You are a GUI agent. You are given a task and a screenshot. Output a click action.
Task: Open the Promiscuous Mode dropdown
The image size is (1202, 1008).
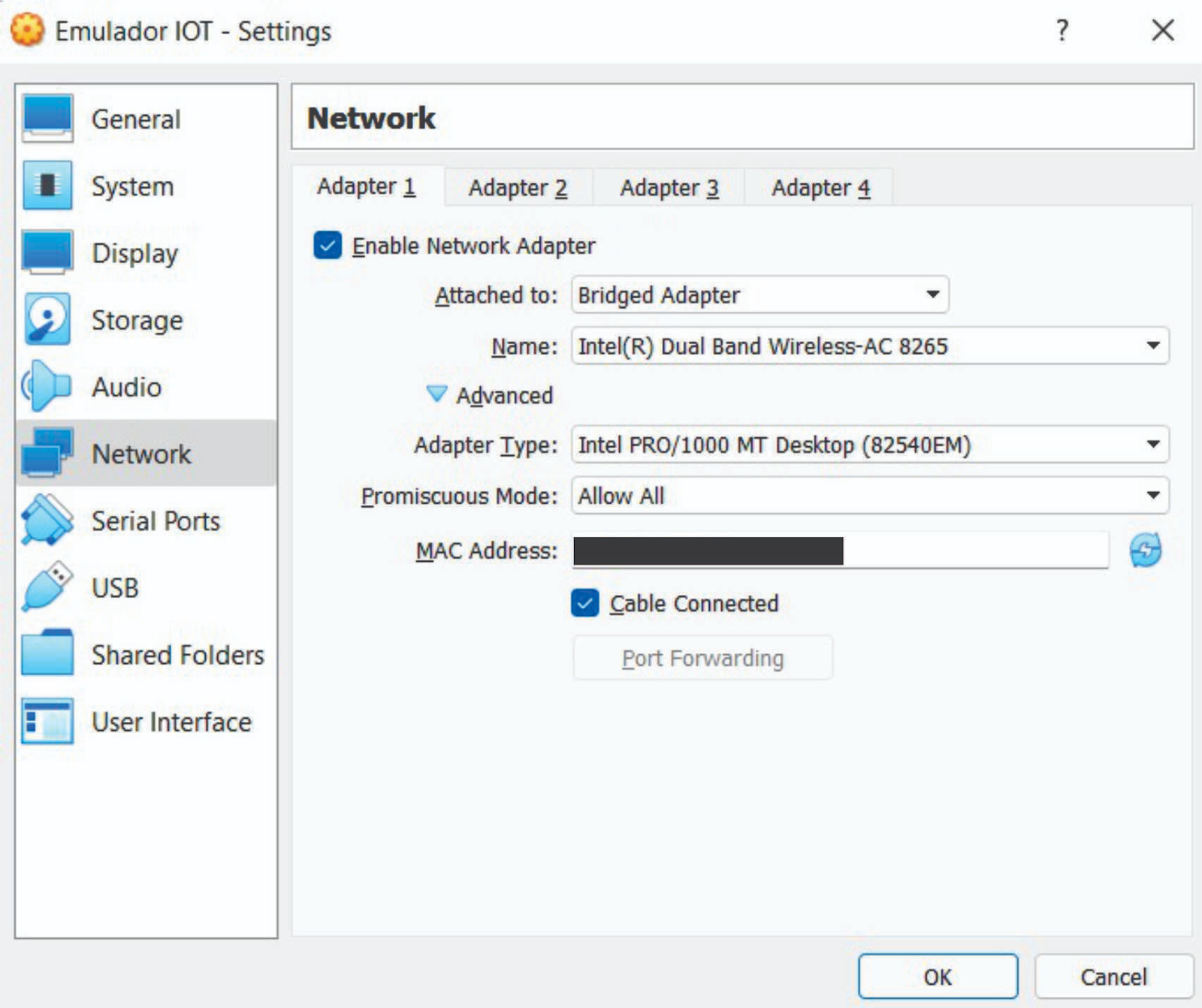(x=870, y=496)
